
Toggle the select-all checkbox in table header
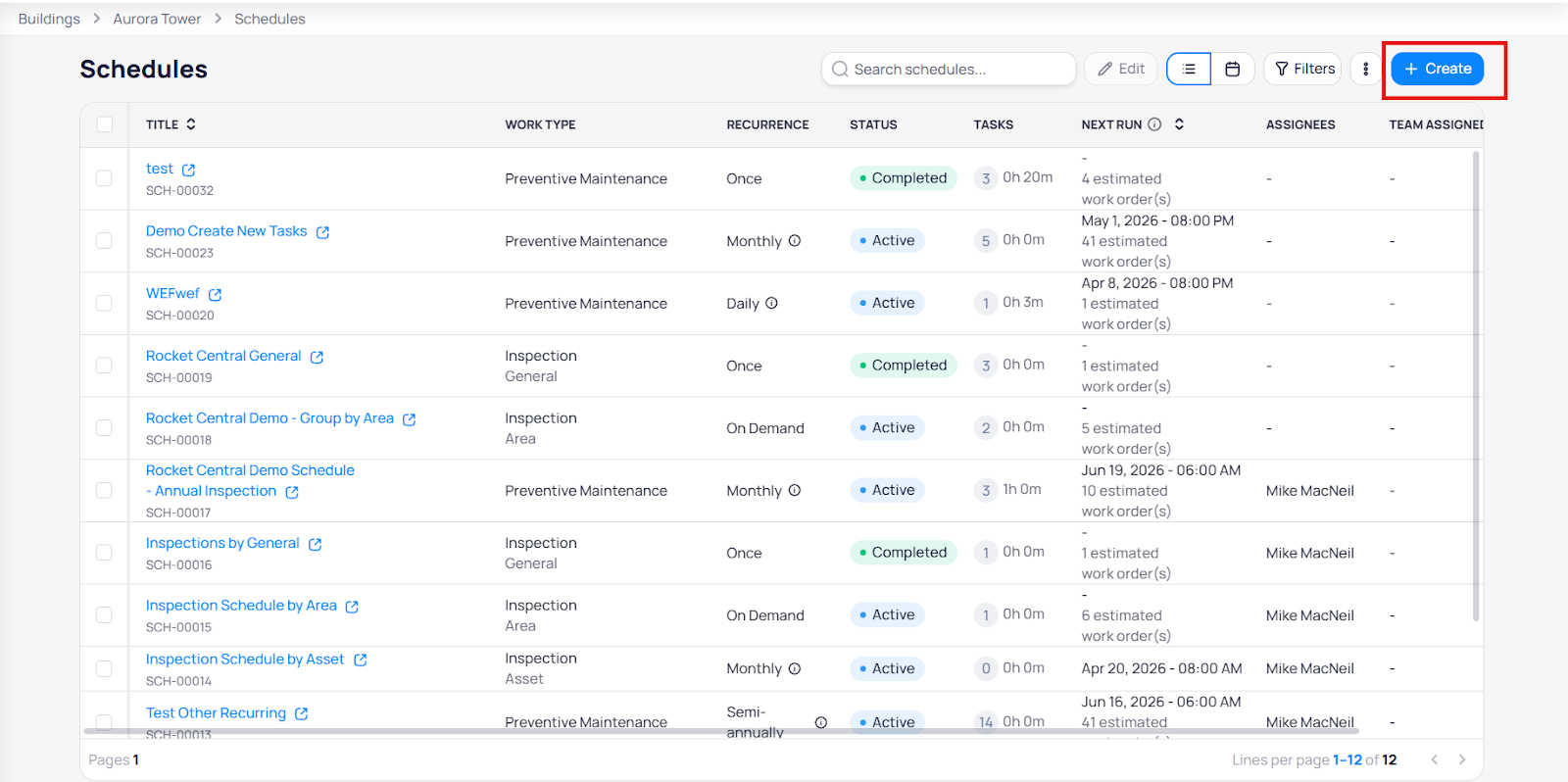point(105,124)
